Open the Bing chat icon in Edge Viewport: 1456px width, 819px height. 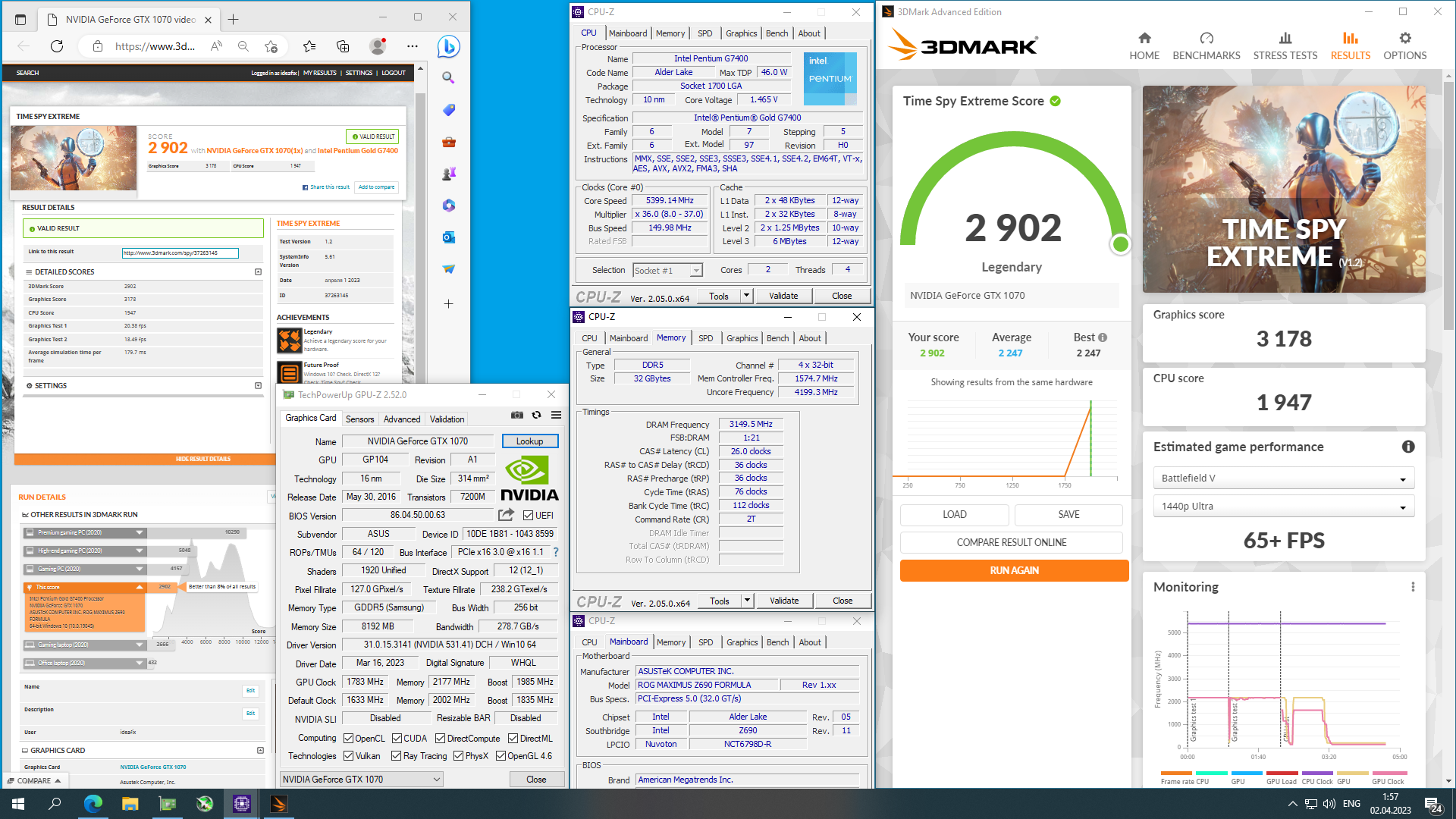point(448,46)
